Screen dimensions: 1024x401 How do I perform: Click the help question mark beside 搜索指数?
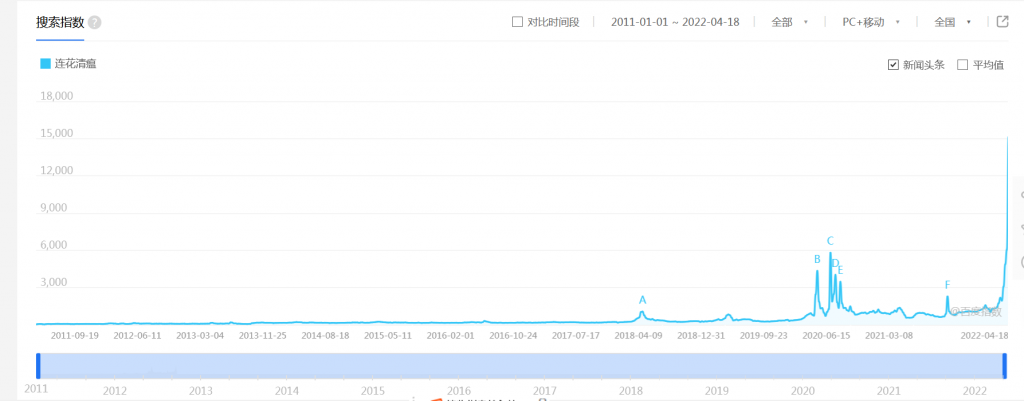[95, 22]
